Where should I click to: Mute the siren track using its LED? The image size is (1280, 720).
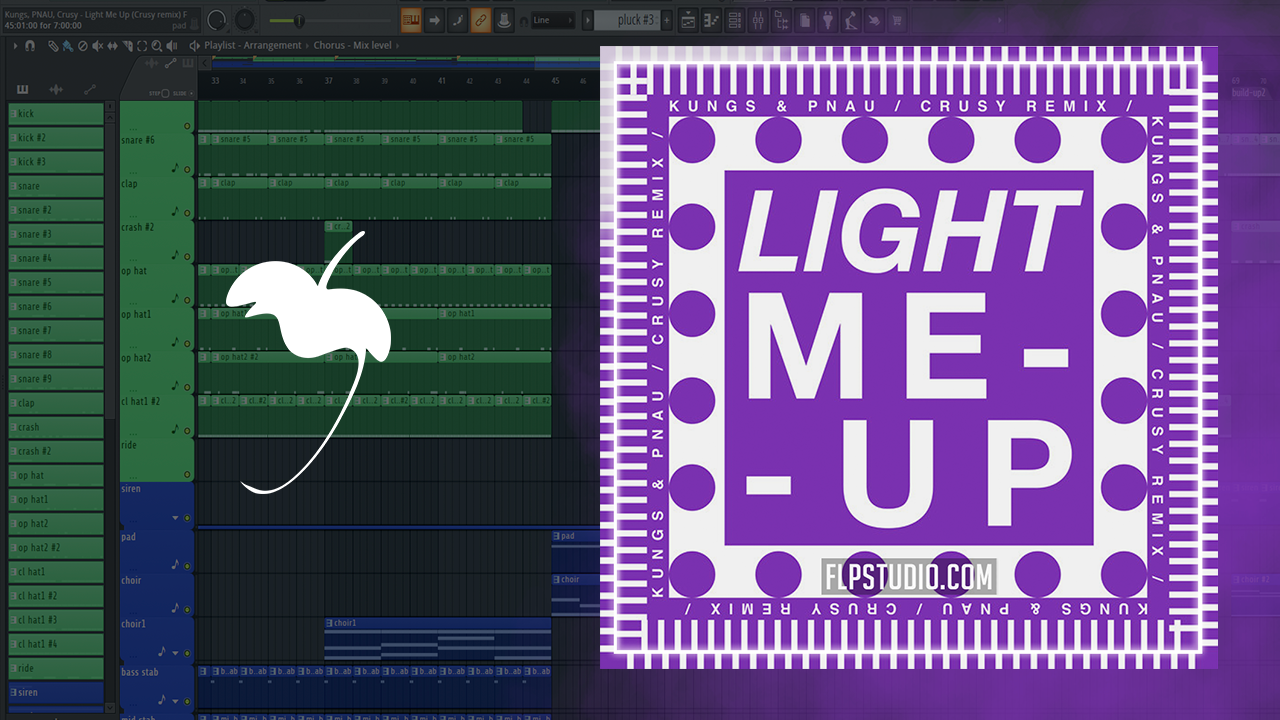(x=187, y=517)
